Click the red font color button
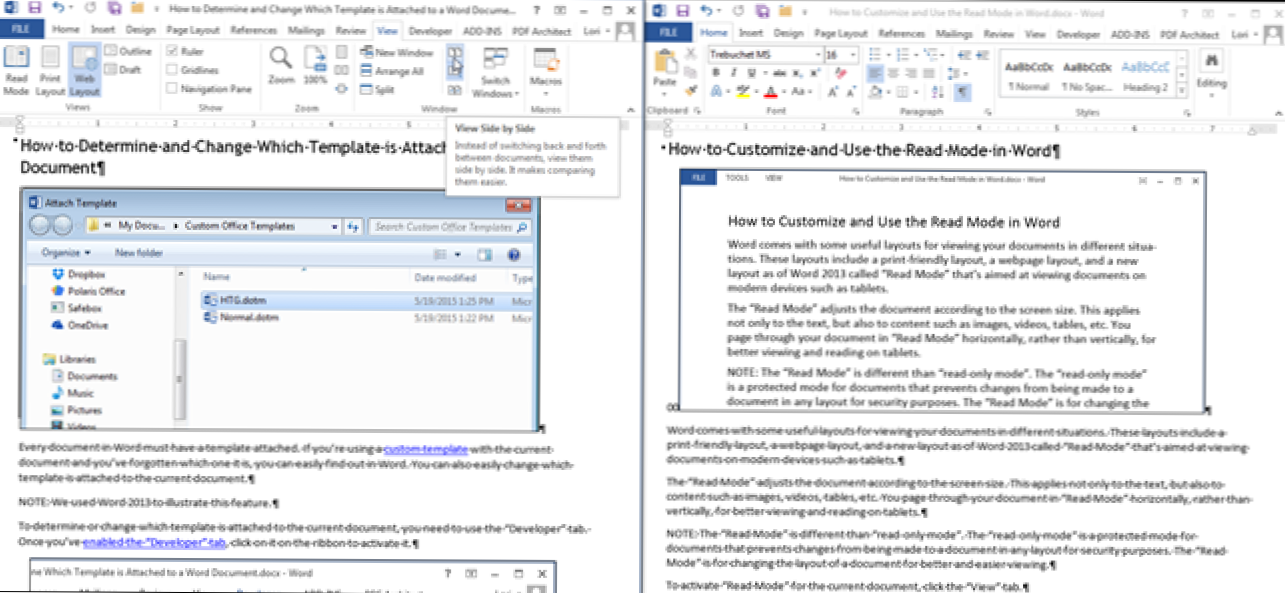 click(770, 92)
